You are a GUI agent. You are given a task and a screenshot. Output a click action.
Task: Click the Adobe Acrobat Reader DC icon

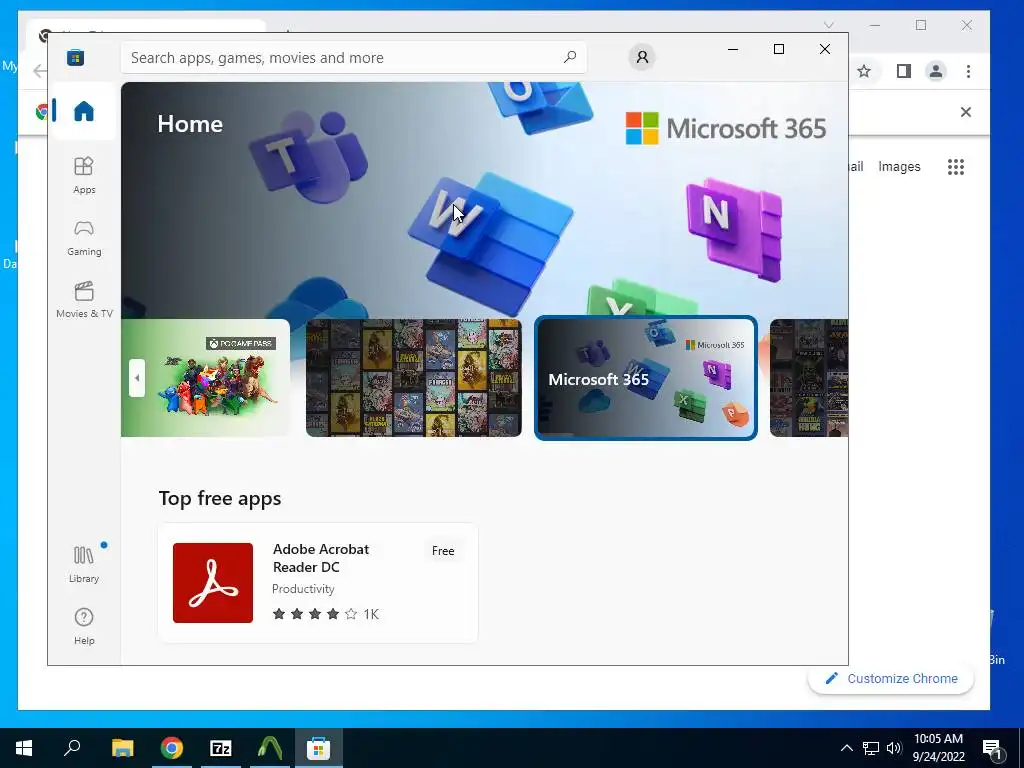tap(213, 583)
